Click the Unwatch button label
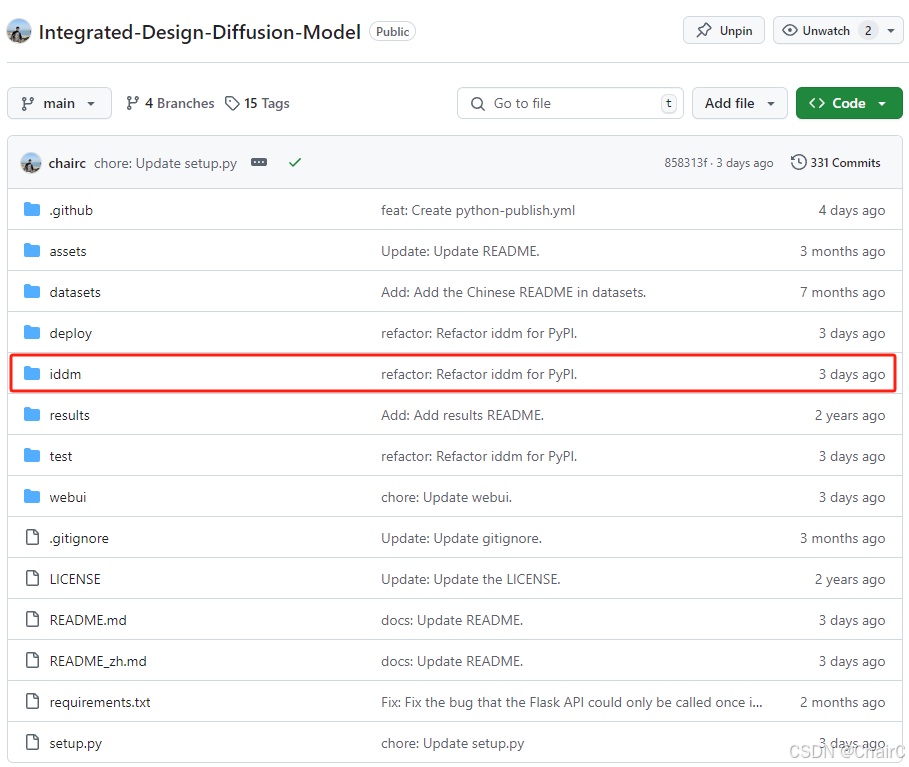 (826, 31)
